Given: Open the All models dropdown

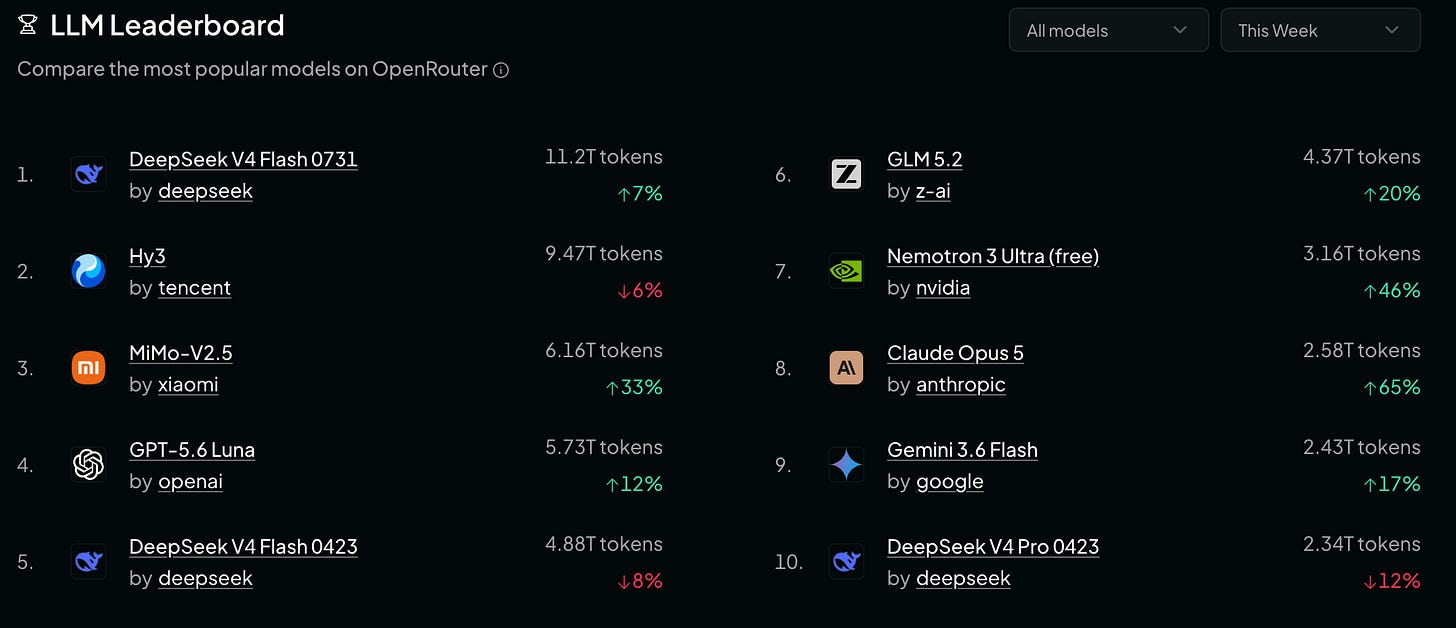Looking at the screenshot, I should (1109, 30).
